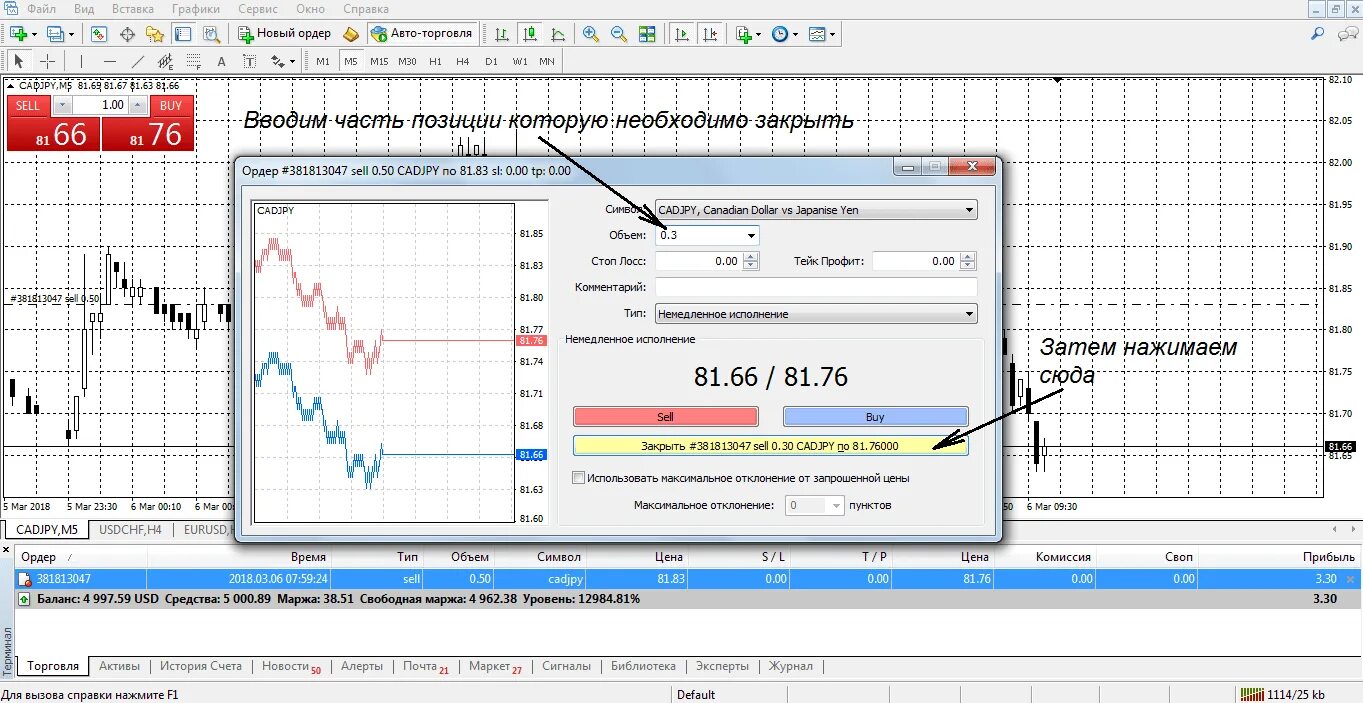Image resolution: width=1363 pixels, height=703 pixels.
Task: Open the Символ dropdown in order dialog
Action: point(969,210)
